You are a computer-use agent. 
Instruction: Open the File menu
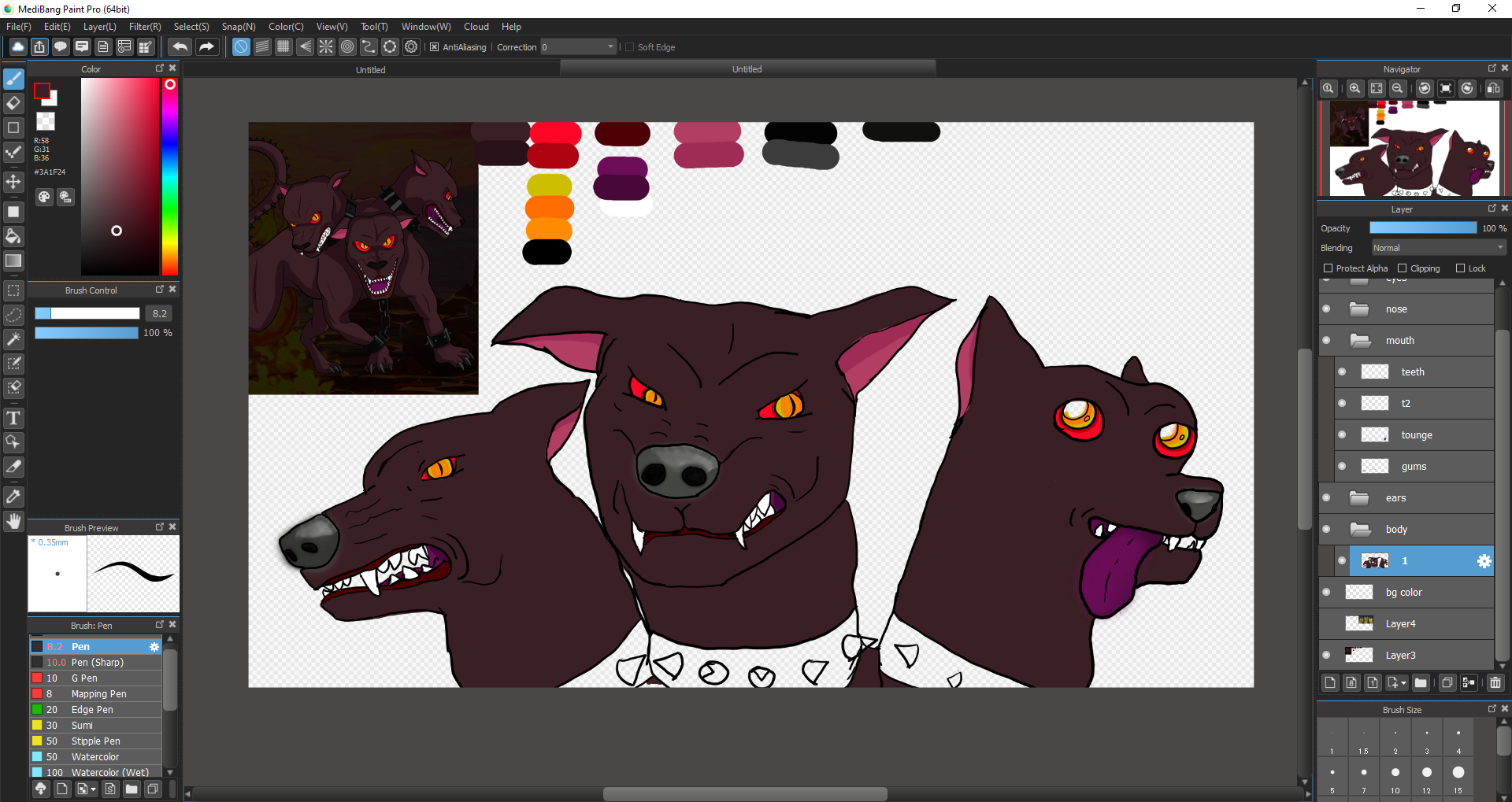coord(18,26)
